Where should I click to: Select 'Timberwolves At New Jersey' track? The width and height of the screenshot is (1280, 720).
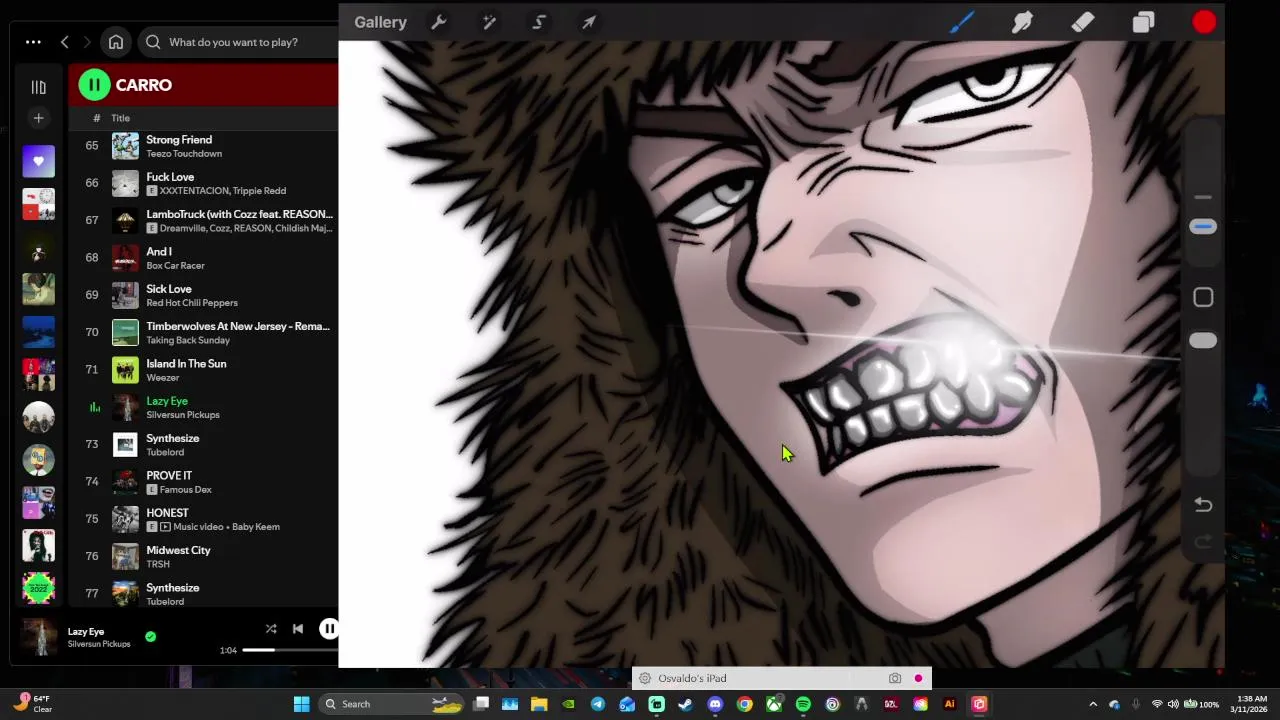click(x=237, y=326)
